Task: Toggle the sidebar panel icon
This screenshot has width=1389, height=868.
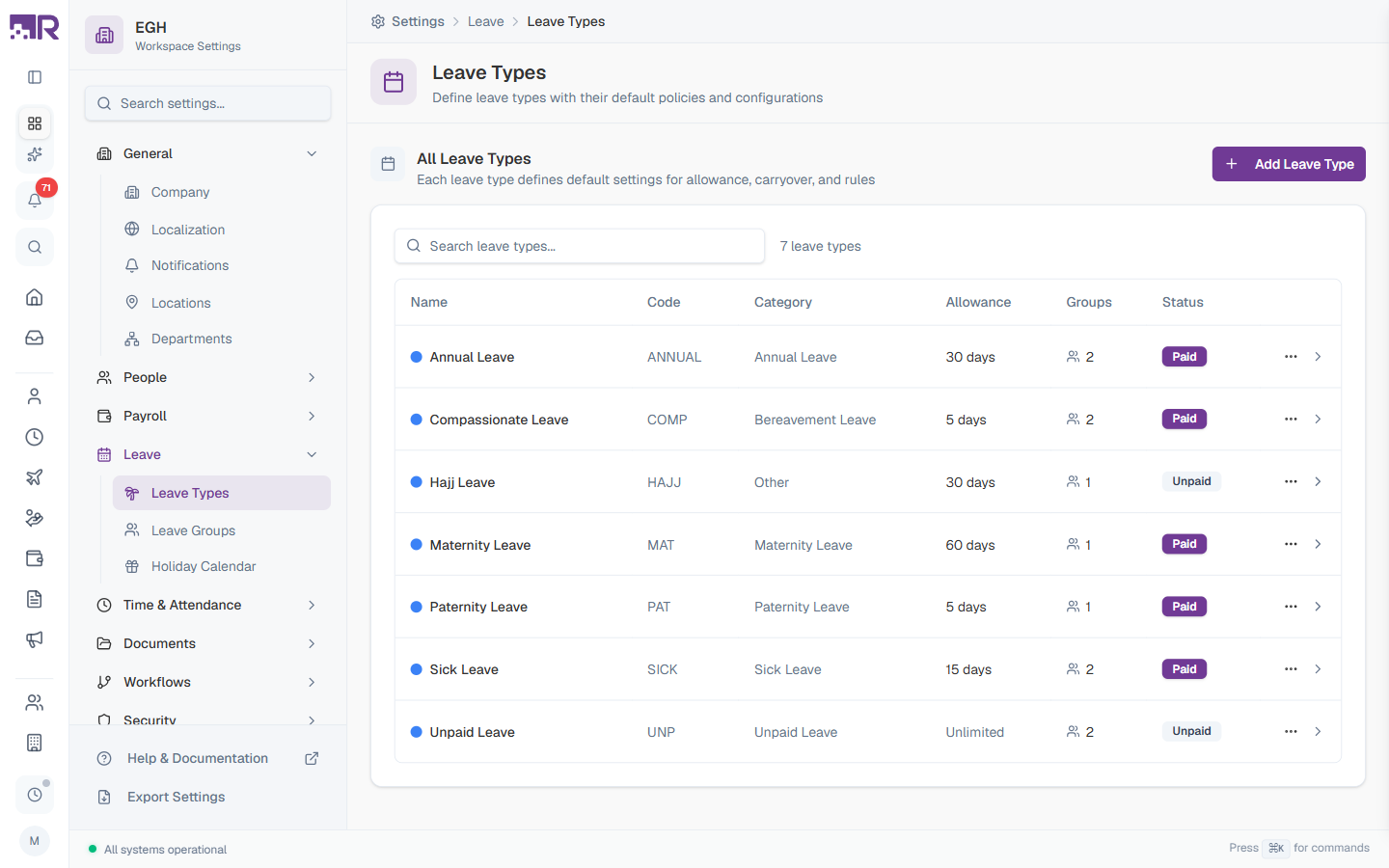Action: pyautogui.click(x=35, y=77)
